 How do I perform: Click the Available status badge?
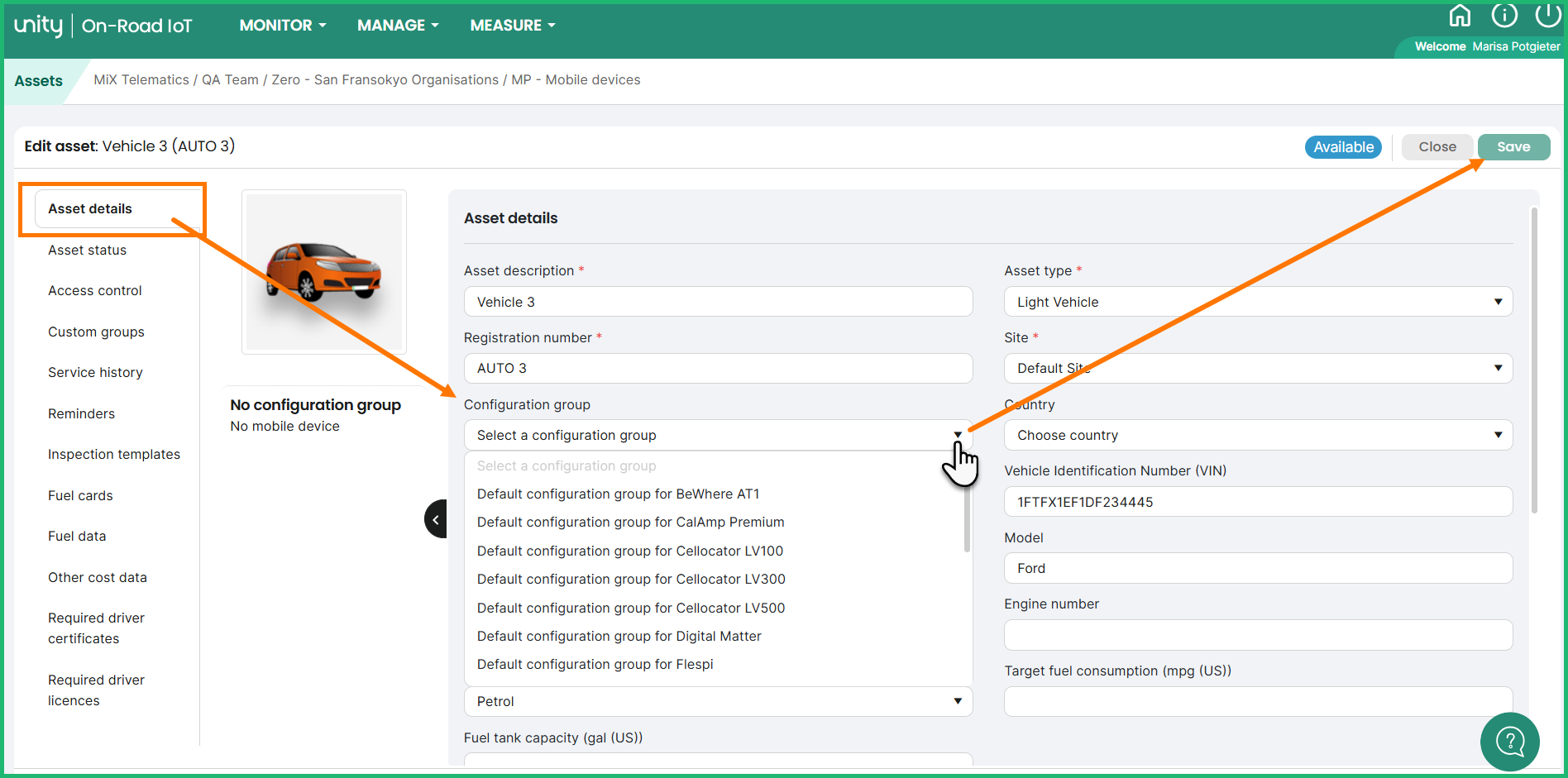coord(1343,147)
